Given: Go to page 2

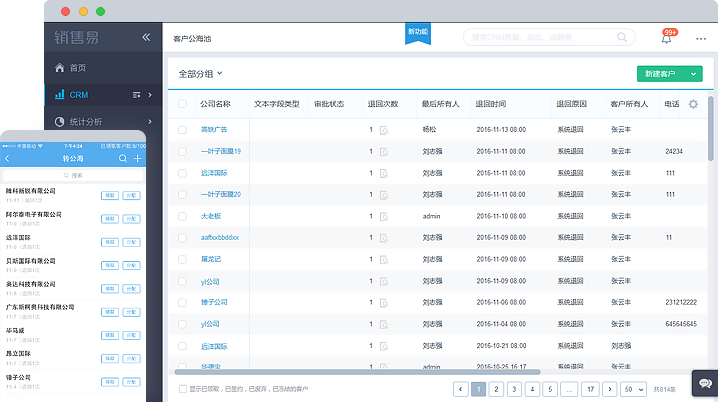Looking at the screenshot, I should [496, 389].
